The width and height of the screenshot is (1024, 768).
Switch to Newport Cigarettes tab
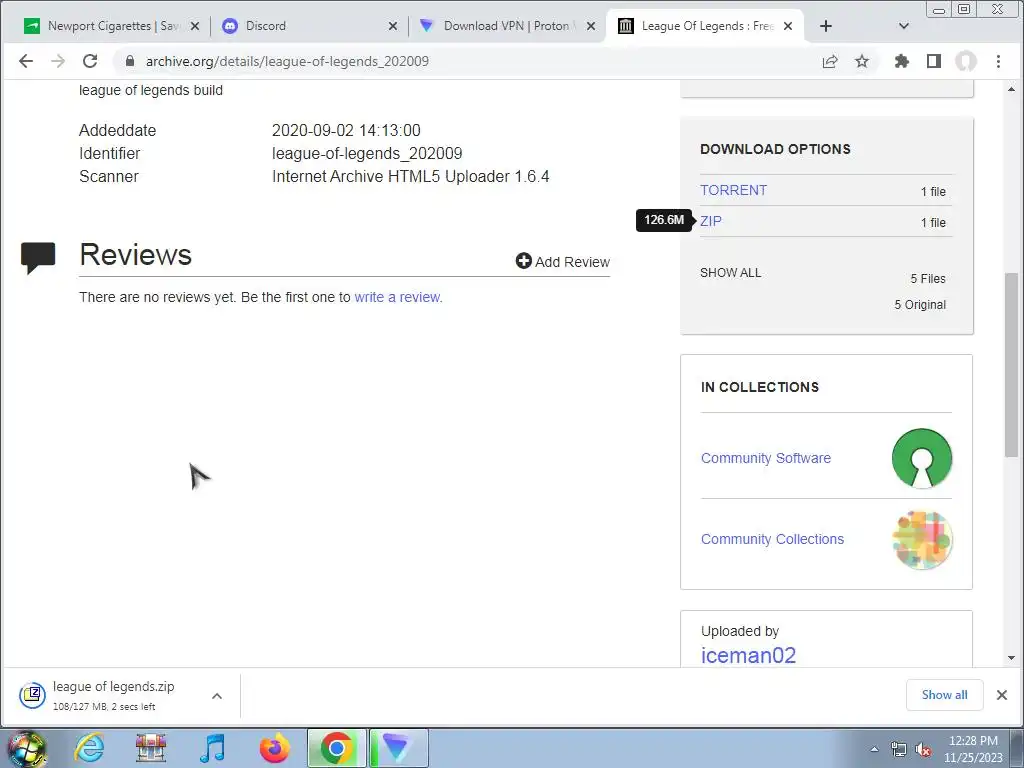point(111,26)
